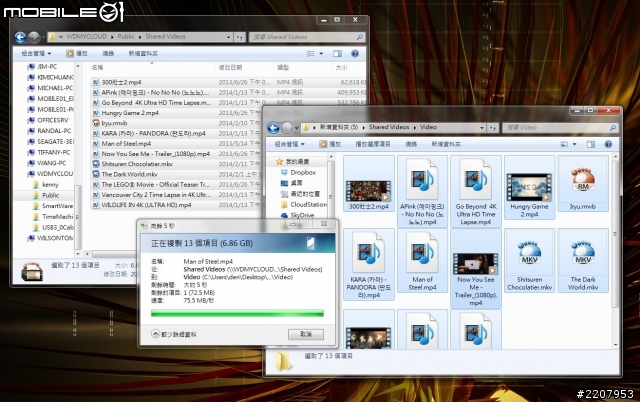The width and height of the screenshot is (640, 402).
Task: Open kenny share folder in tree
Action: coord(46,184)
